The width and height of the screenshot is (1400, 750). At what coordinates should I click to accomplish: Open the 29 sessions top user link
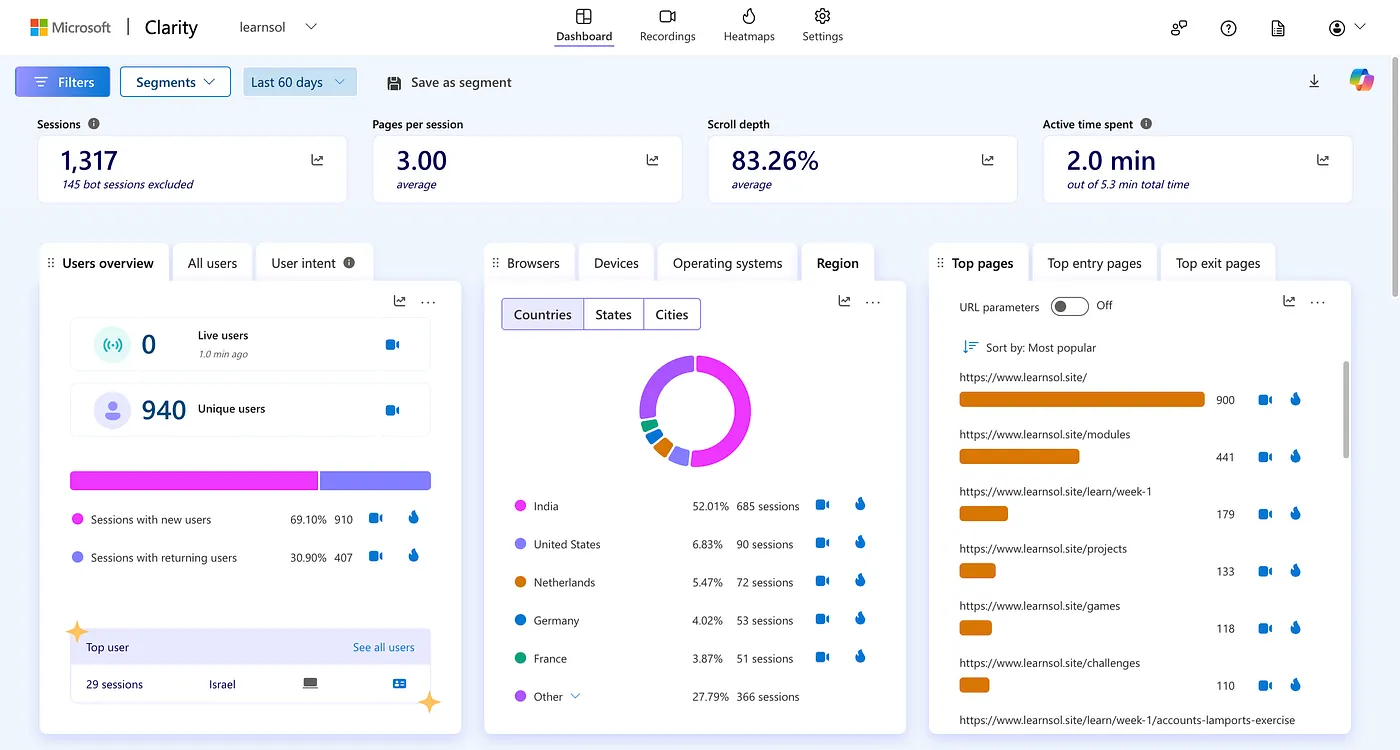114,684
